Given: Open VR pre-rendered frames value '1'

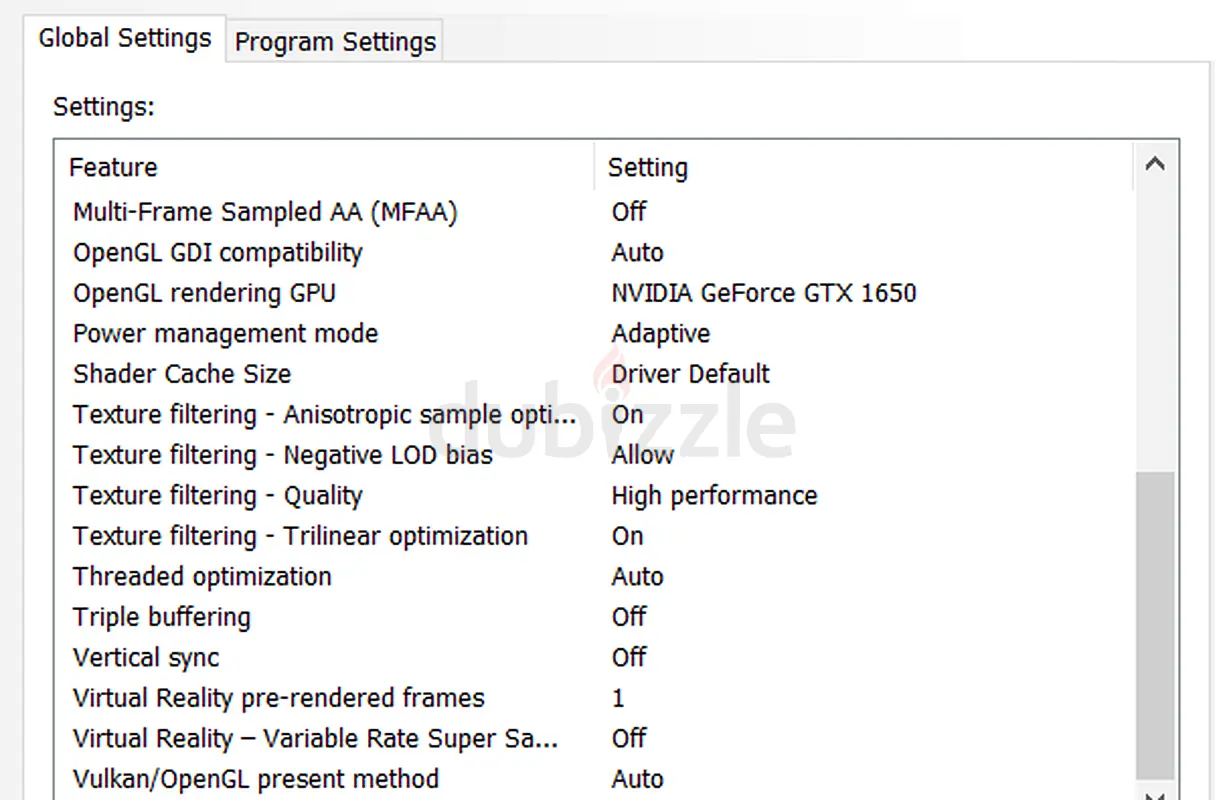Looking at the screenshot, I should point(618,698).
